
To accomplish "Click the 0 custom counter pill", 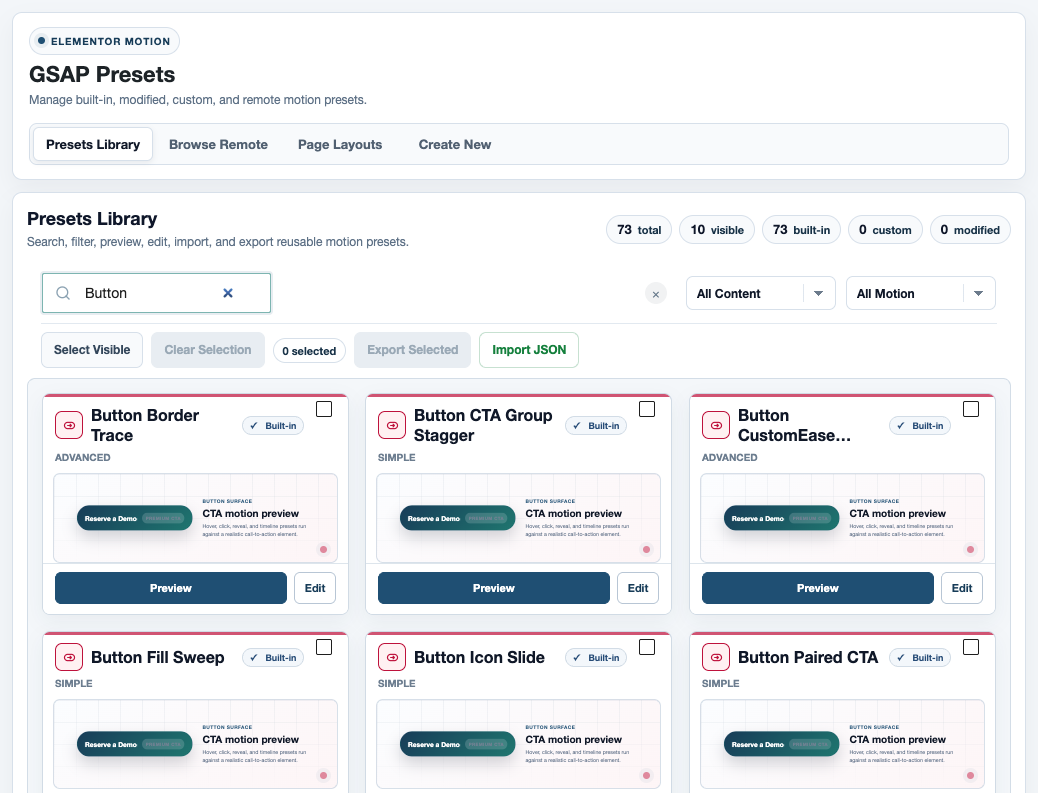I will click(x=885, y=230).
